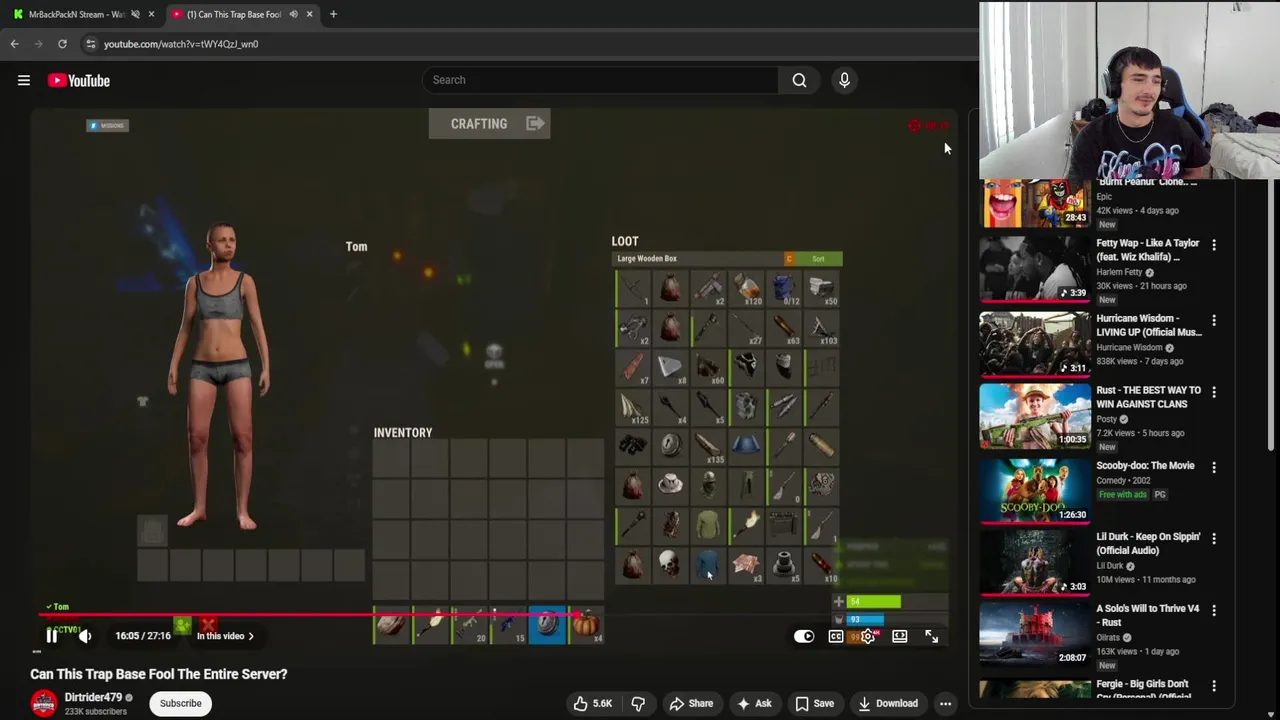Open Hurricane Wisdom LIVING UP video thumbnail
This screenshot has width=1280, height=720.
click(1035, 344)
